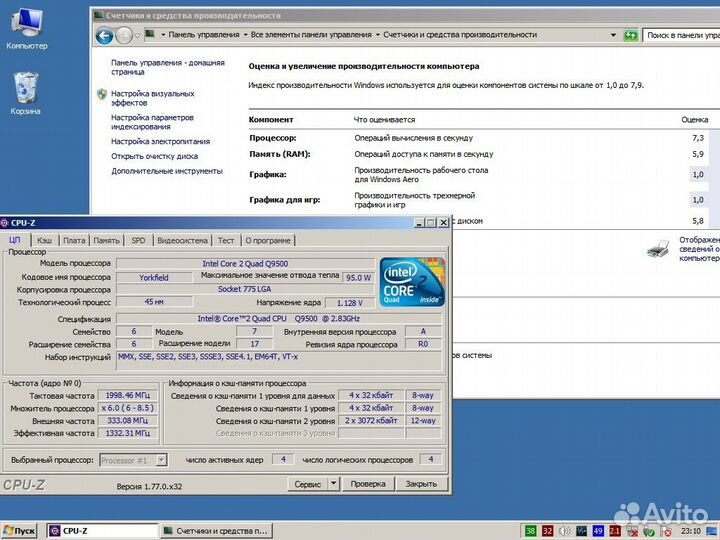720x540 pixels.
Task: Open the Action Center flag tray icon
Action: (x=666, y=531)
